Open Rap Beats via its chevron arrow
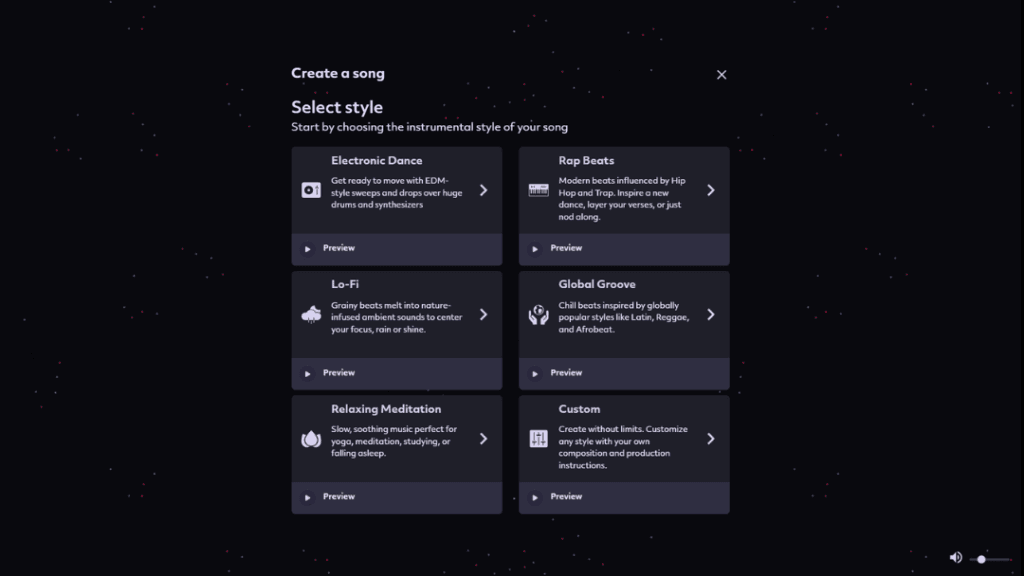Image resolution: width=1024 pixels, height=576 pixels. click(711, 190)
